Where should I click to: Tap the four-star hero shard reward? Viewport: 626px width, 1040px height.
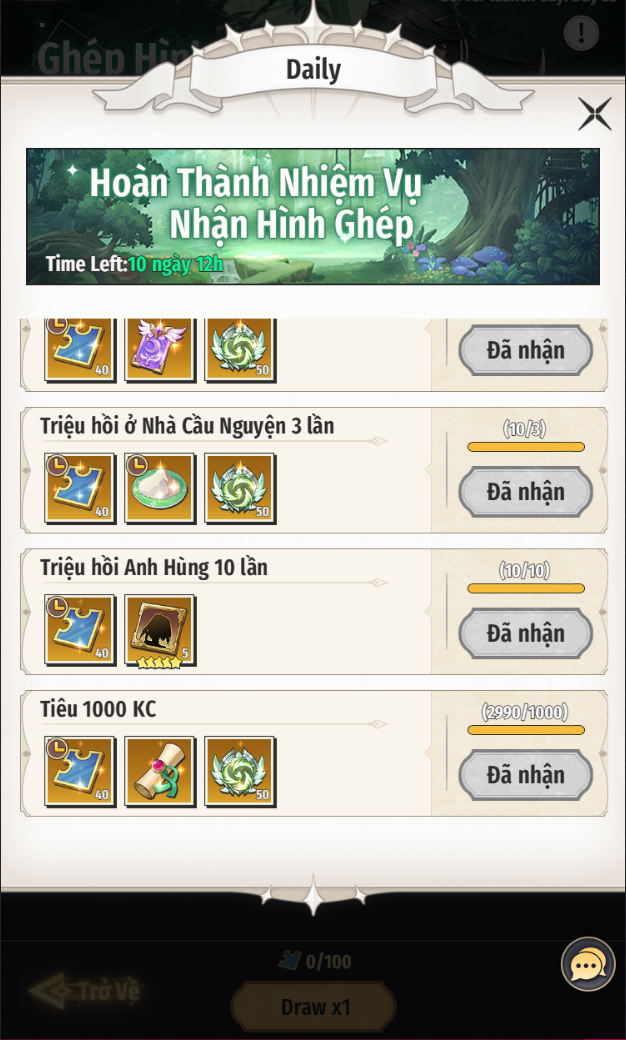coord(160,630)
